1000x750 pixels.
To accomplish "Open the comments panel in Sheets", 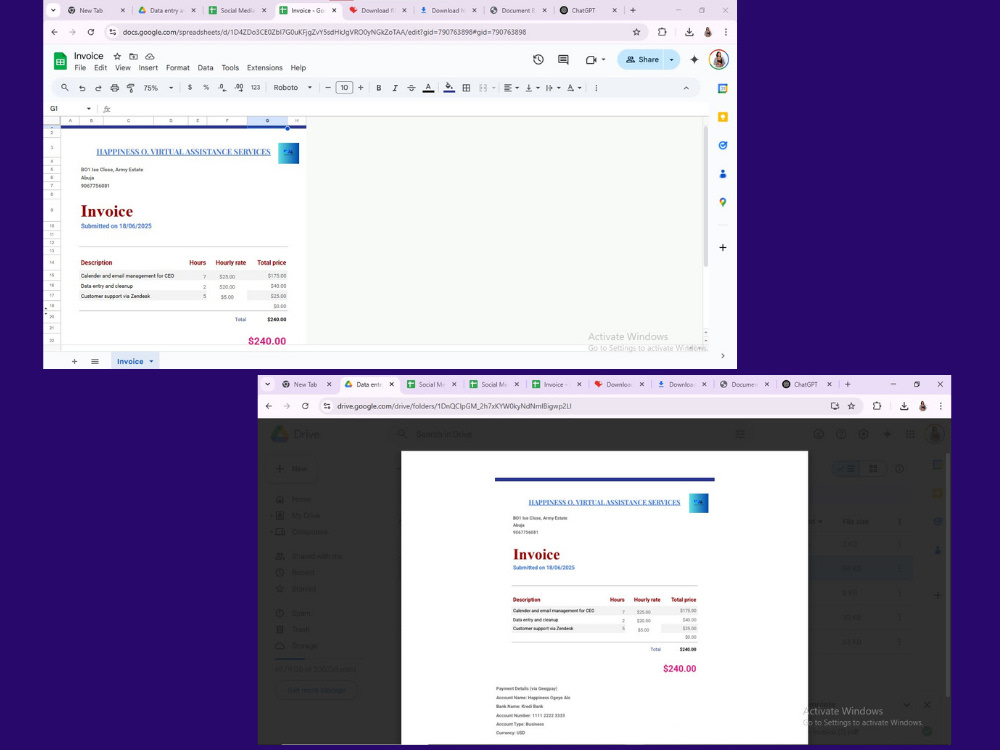I will pyautogui.click(x=563, y=59).
